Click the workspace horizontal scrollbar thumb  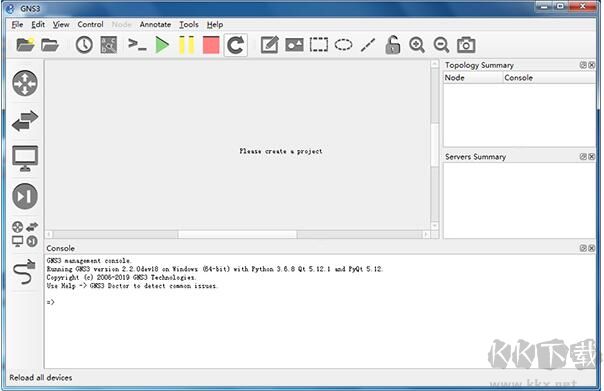237,234
